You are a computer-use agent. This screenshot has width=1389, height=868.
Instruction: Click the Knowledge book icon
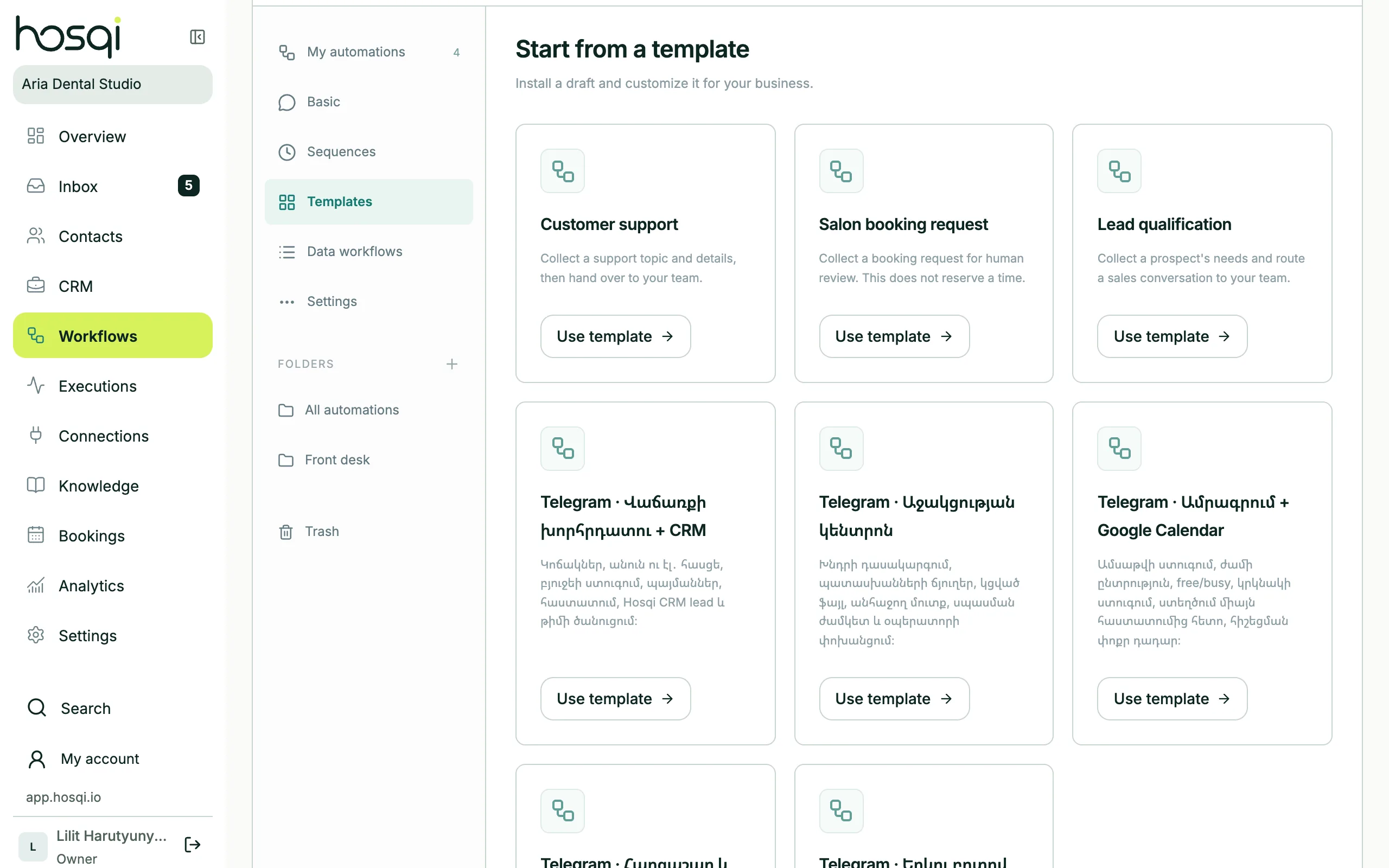pyautogui.click(x=36, y=485)
